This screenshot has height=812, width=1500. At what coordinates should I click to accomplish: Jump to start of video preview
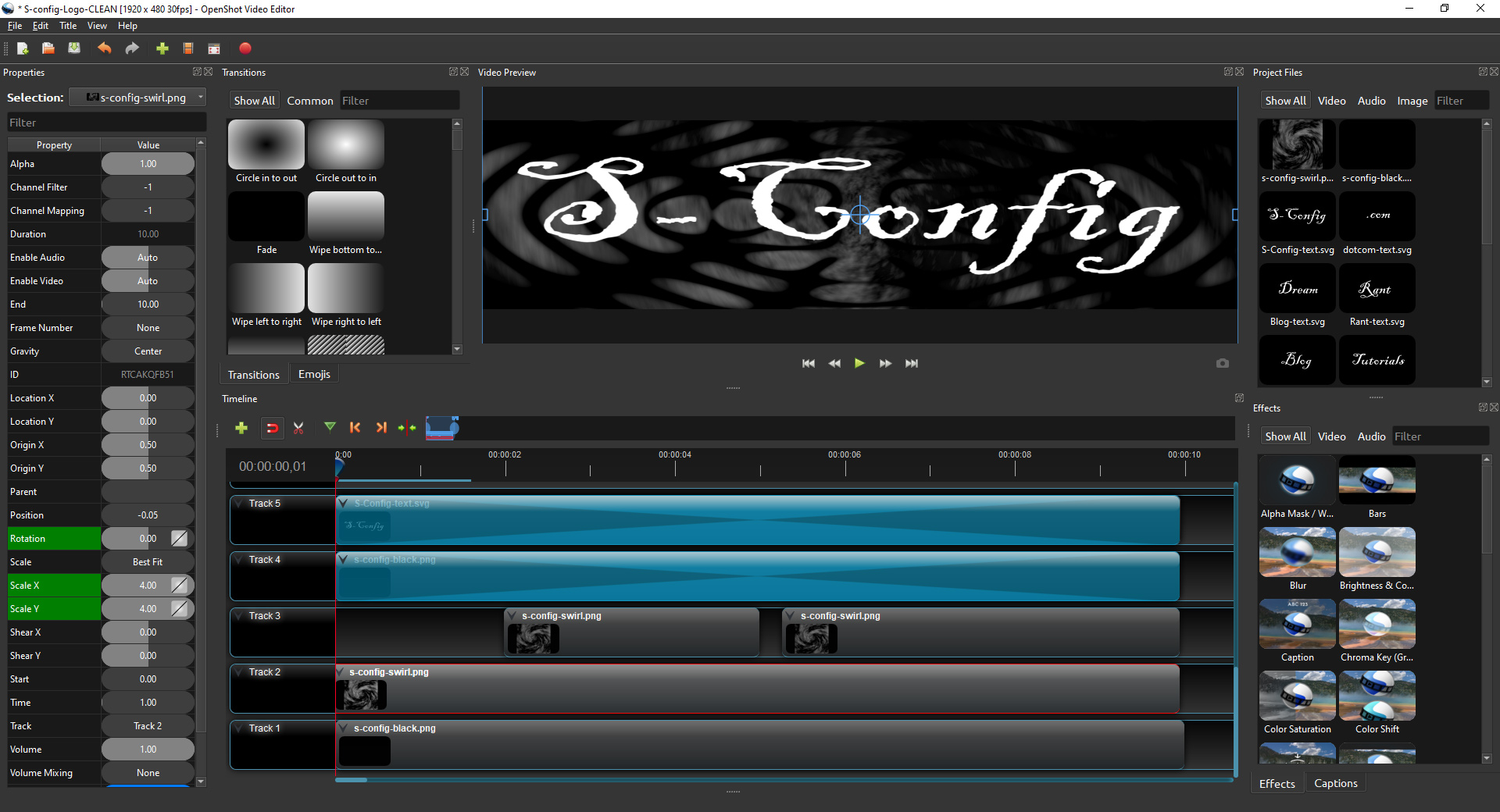coord(809,363)
